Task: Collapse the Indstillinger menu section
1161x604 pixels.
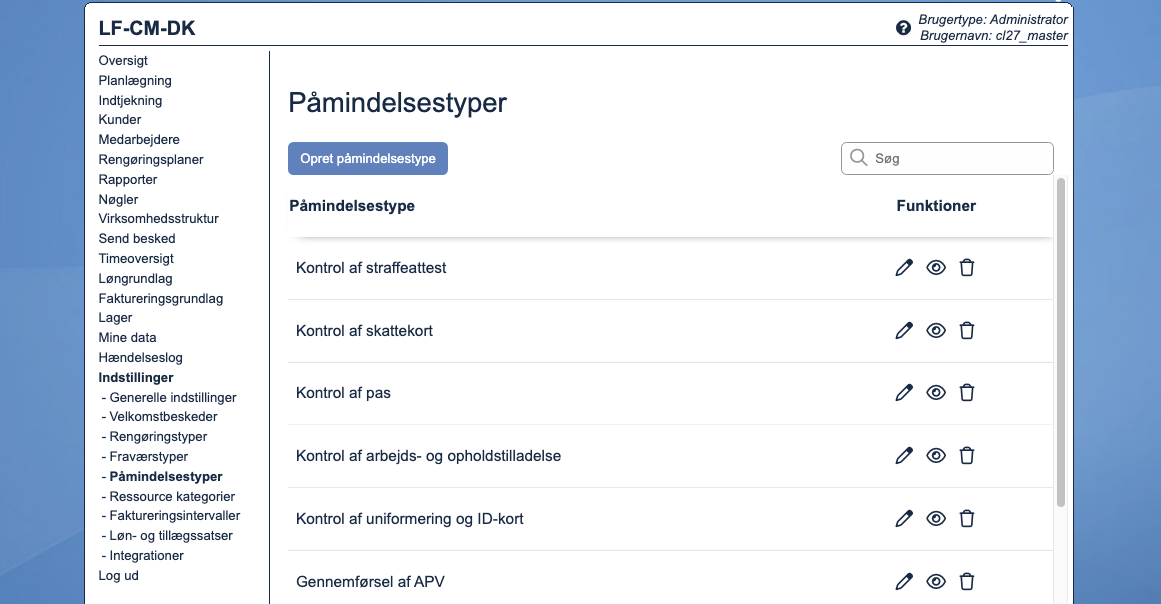Action: click(x=136, y=378)
